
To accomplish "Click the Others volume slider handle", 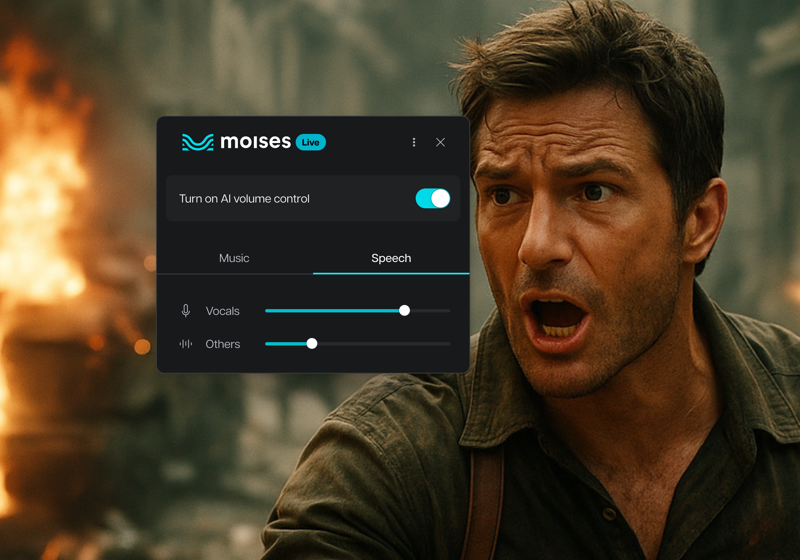I will click(312, 344).
